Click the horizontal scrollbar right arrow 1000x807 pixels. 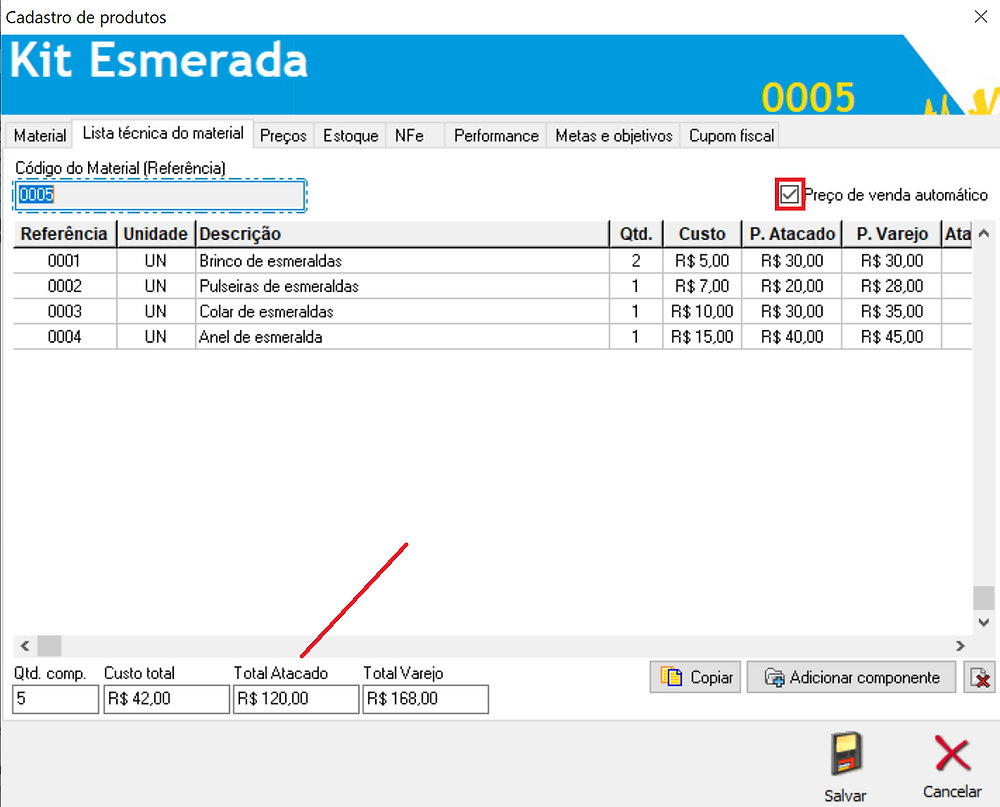(x=960, y=646)
